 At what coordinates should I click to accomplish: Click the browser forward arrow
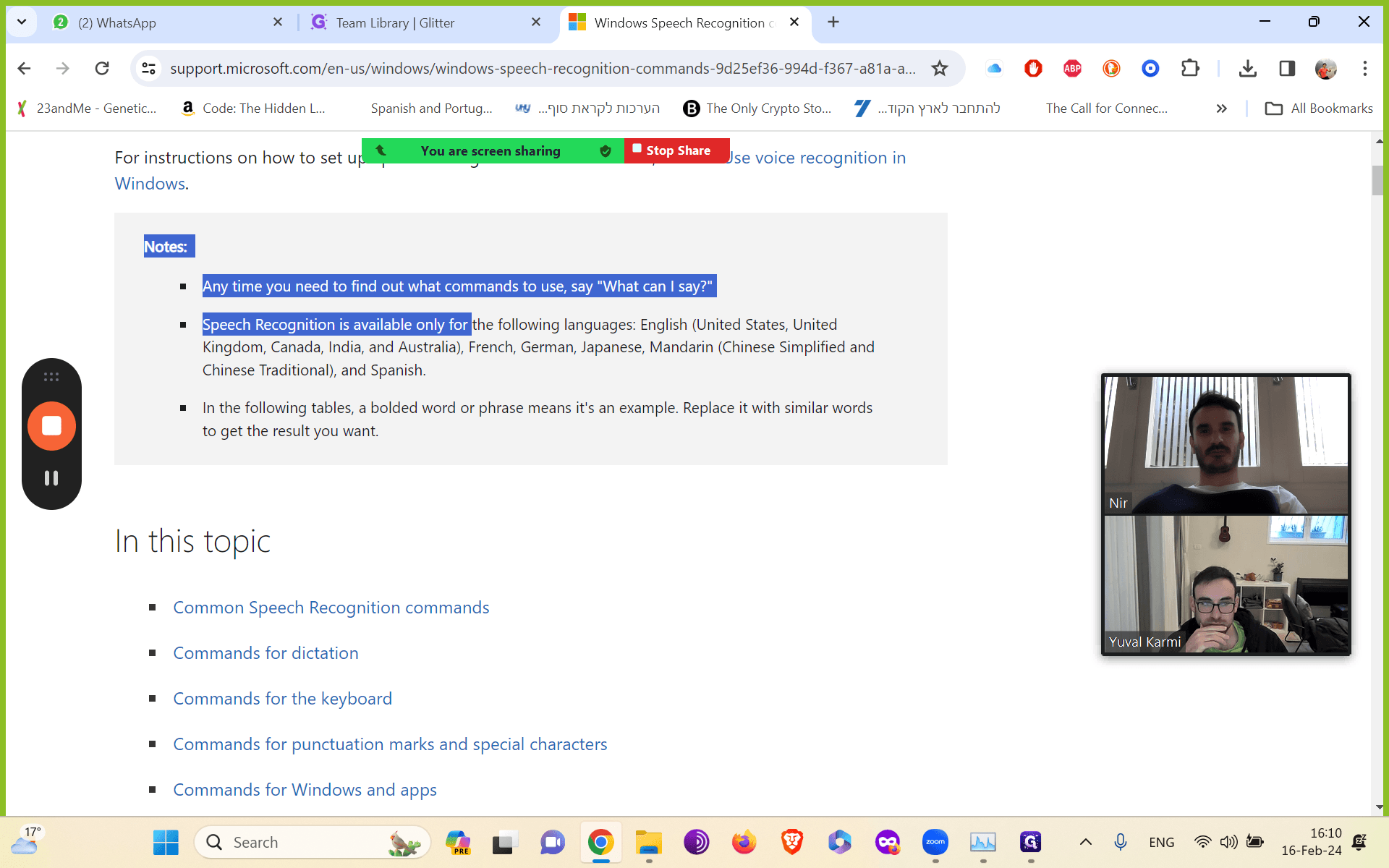coord(63,68)
